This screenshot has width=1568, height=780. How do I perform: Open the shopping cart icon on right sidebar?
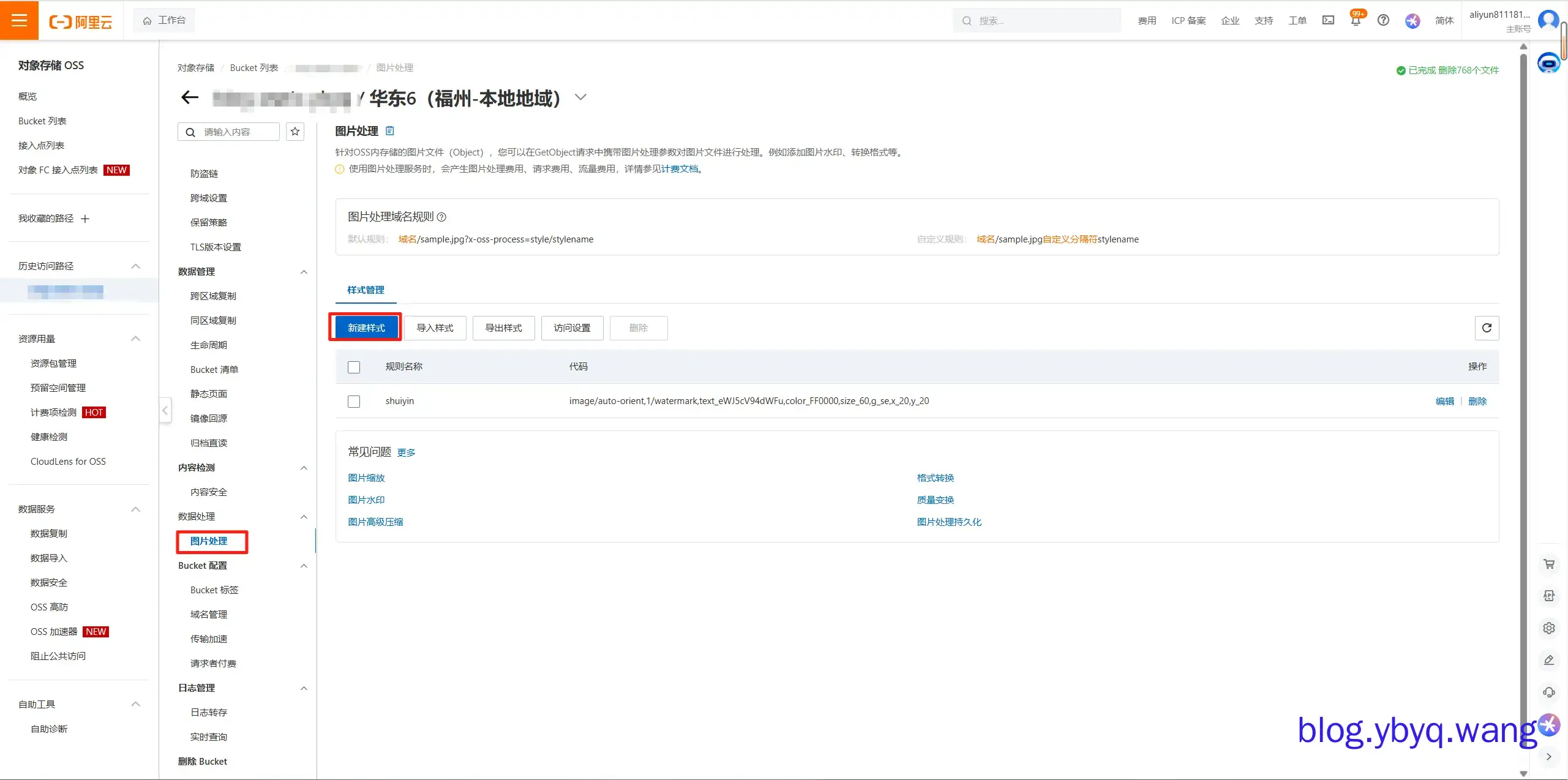click(x=1549, y=563)
